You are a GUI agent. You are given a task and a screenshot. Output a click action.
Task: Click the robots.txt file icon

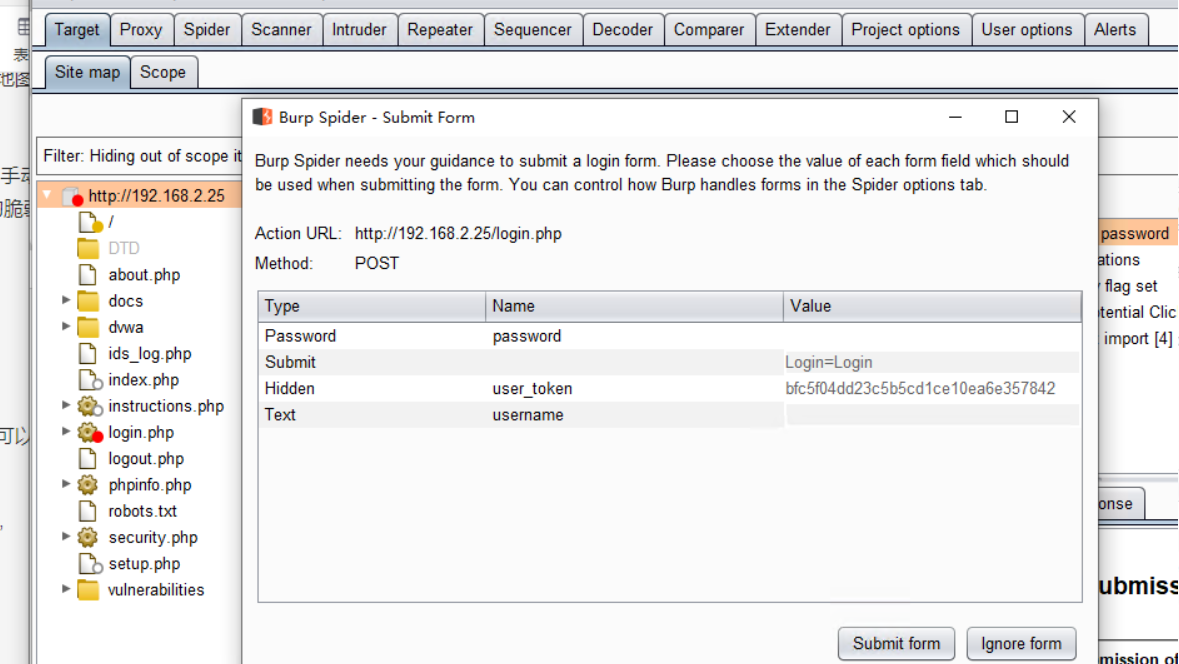tap(88, 511)
